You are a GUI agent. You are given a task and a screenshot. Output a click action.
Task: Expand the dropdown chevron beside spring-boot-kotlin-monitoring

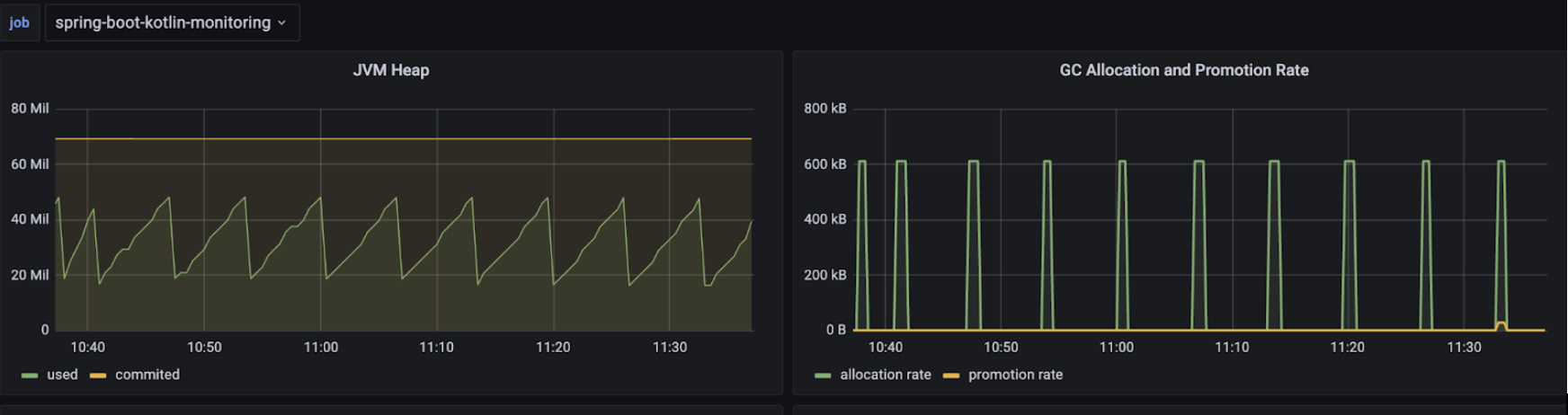point(281,23)
